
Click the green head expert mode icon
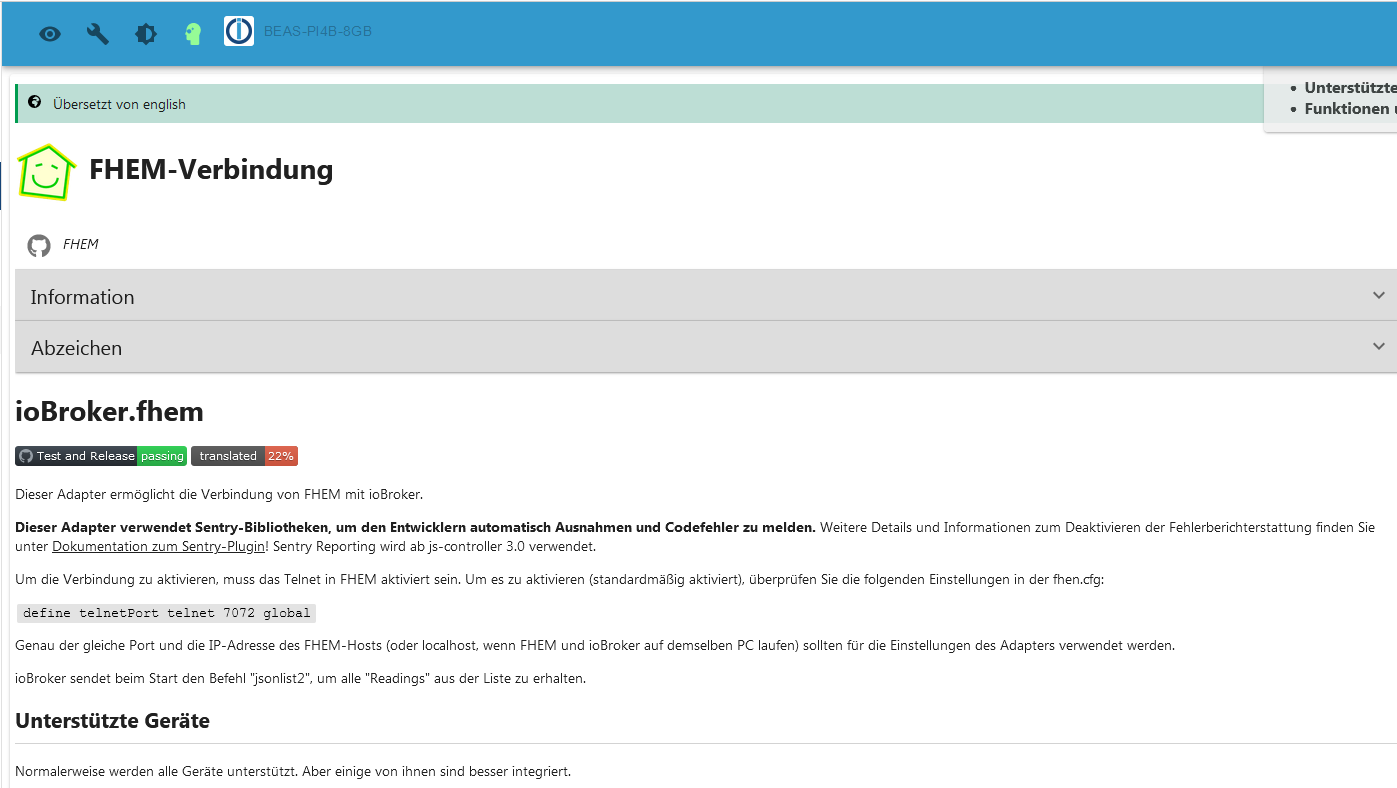[194, 34]
